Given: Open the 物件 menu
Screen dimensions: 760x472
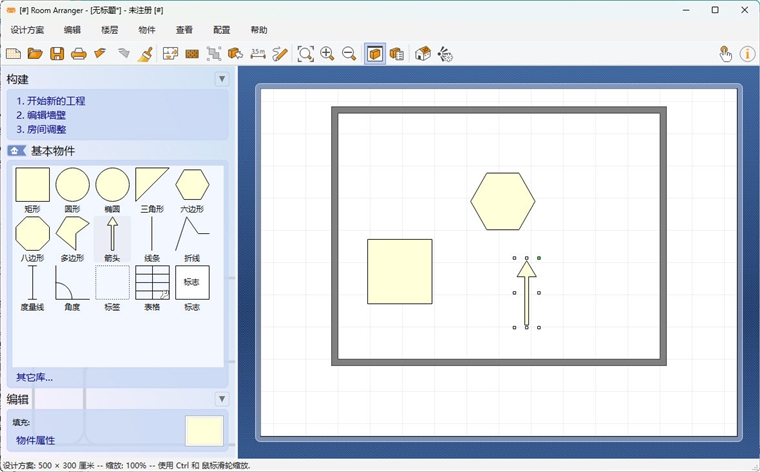Looking at the screenshot, I should click(147, 30).
